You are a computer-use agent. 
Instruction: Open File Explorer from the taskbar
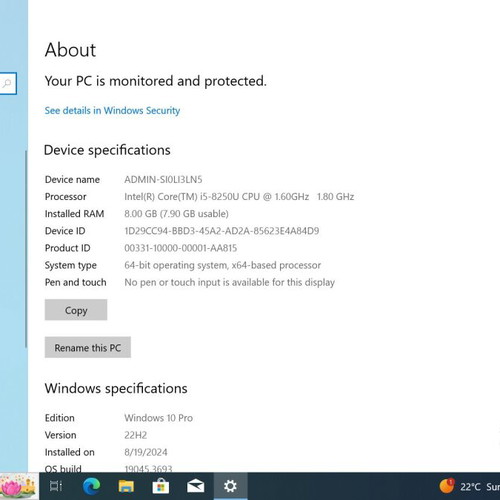pos(126,486)
